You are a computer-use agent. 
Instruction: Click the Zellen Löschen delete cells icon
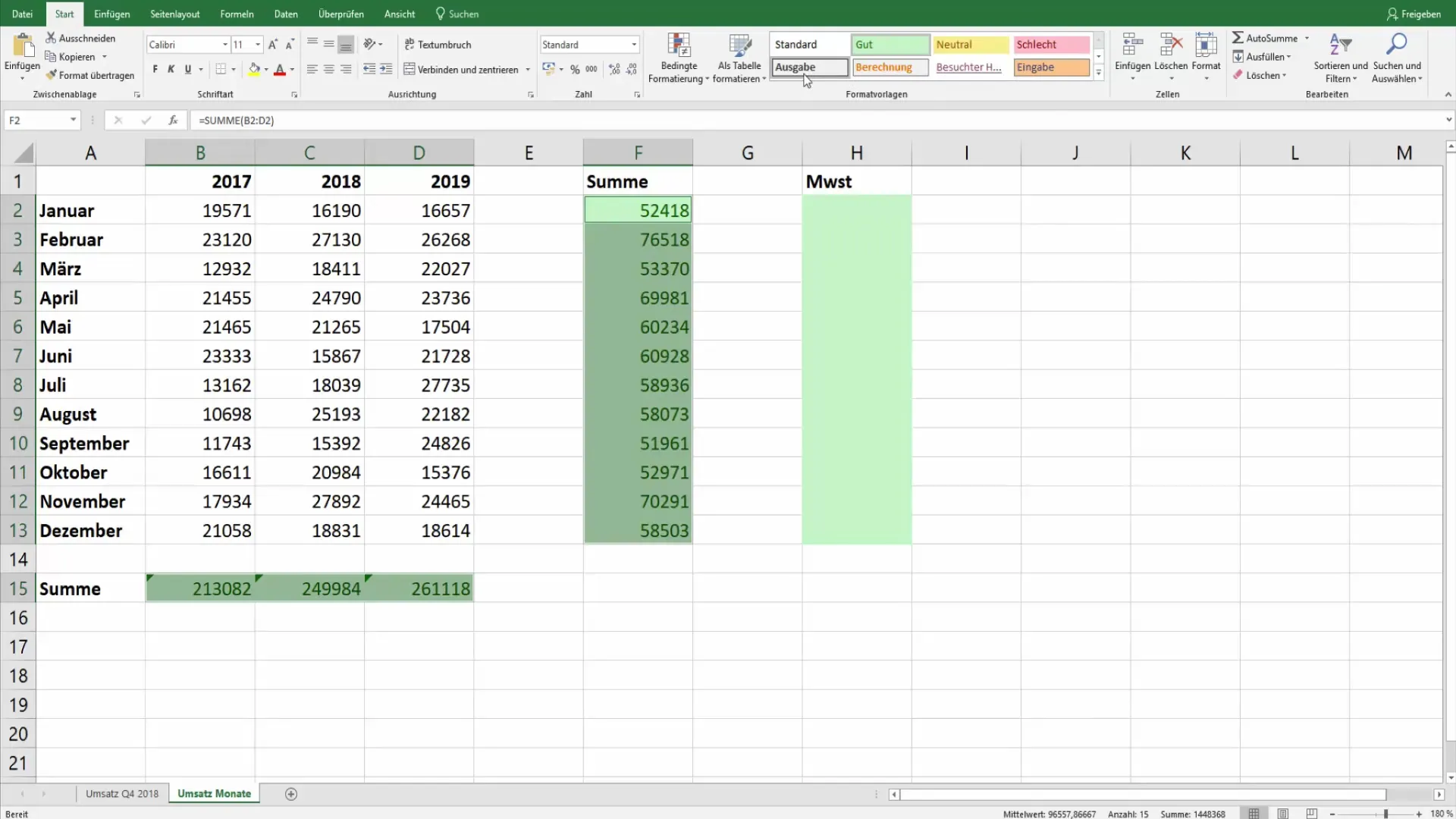coord(1171,45)
